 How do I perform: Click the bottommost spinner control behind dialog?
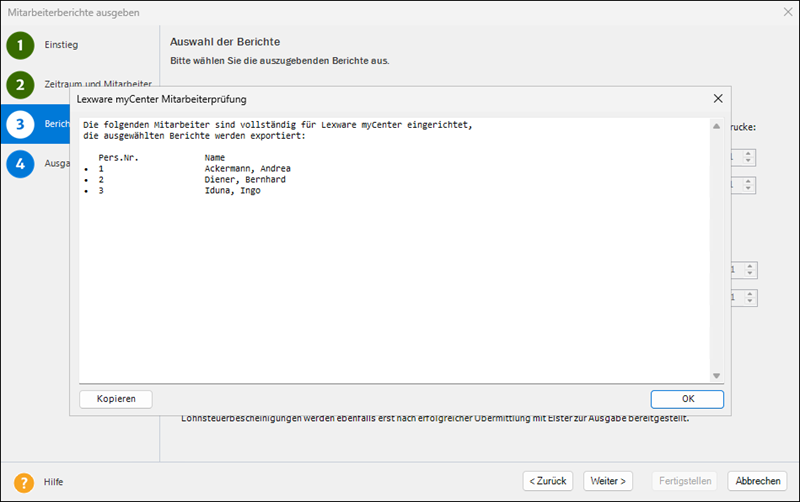(x=750, y=298)
